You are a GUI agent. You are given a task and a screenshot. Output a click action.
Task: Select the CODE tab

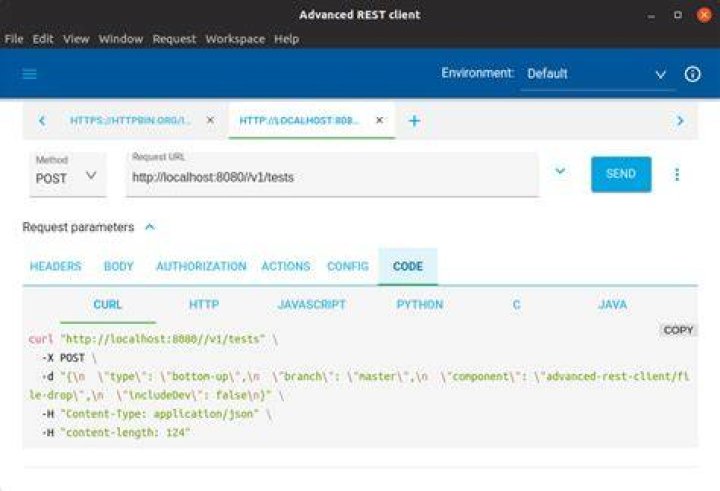pos(408,266)
